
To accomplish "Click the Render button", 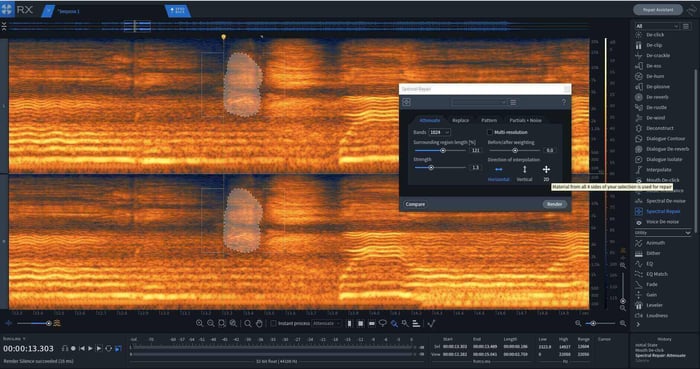I will click(554, 204).
